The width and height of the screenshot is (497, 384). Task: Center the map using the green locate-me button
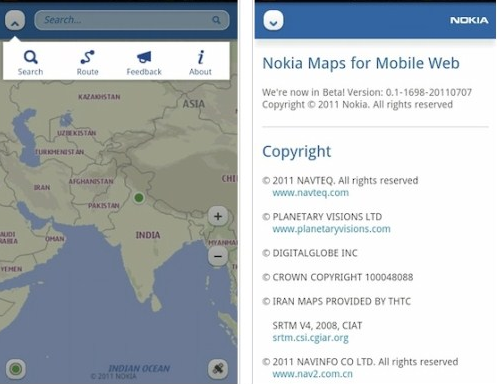click(x=16, y=369)
